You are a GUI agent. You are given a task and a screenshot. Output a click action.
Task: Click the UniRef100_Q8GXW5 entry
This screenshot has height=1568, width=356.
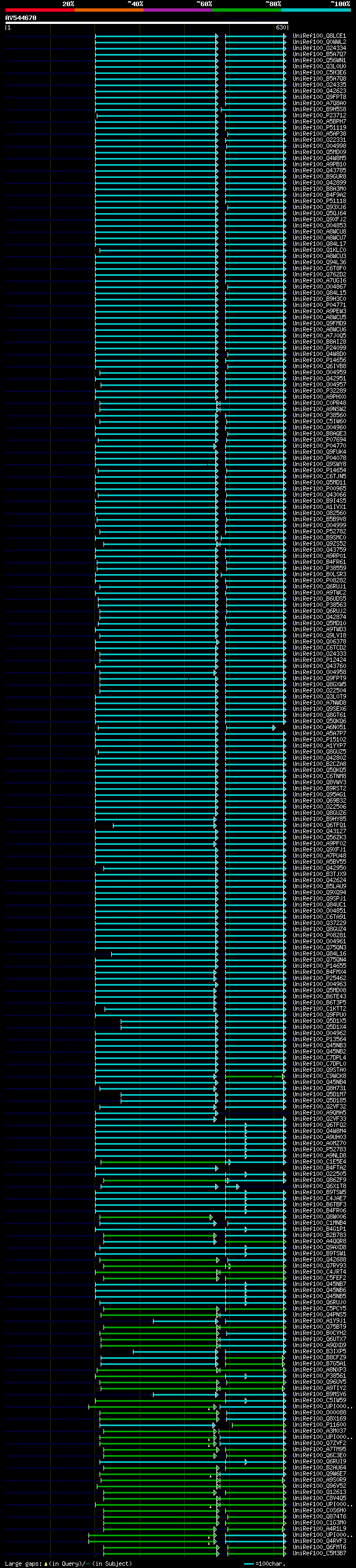pyautogui.click(x=319, y=684)
